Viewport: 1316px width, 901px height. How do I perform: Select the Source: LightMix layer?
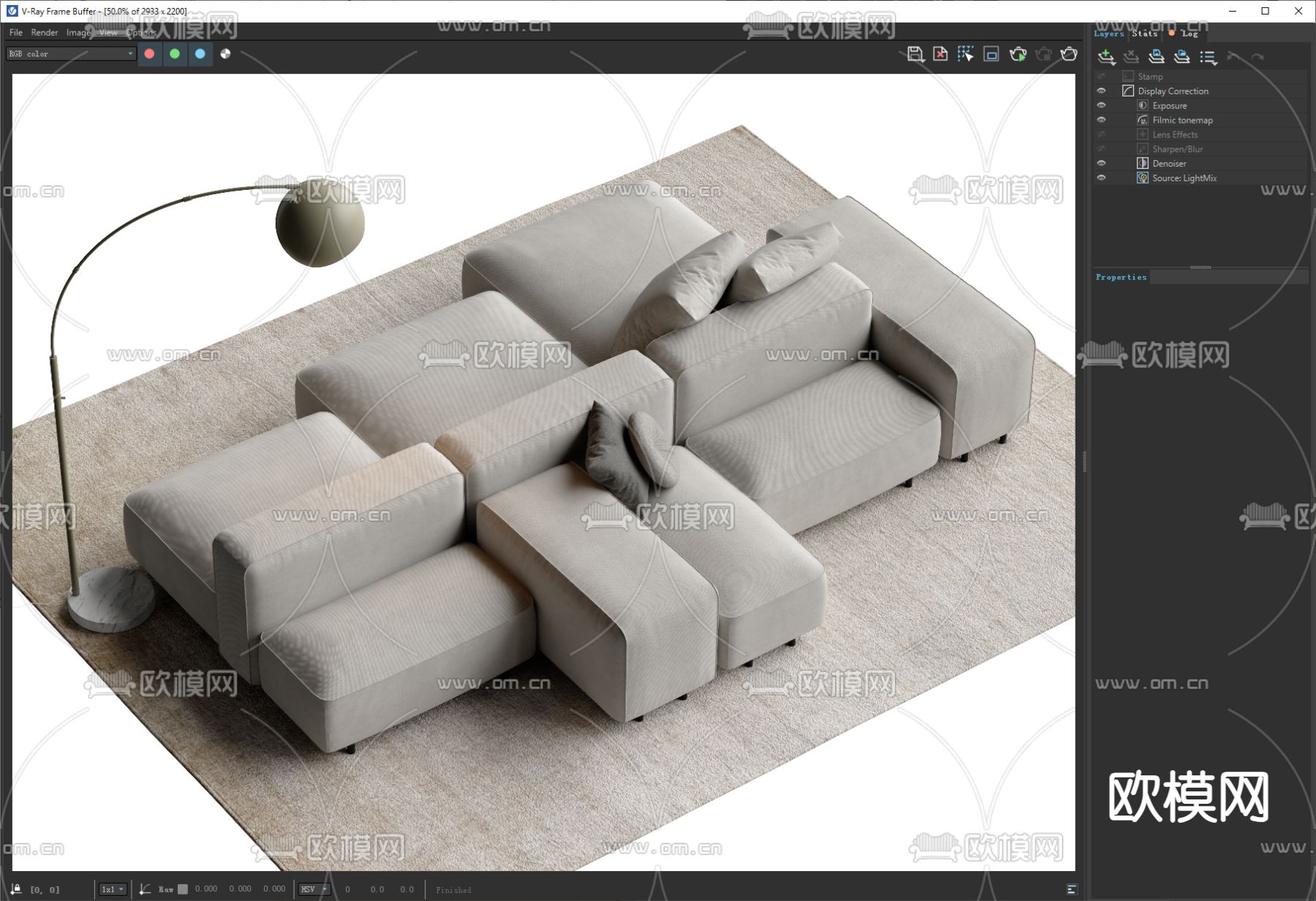click(x=1184, y=178)
